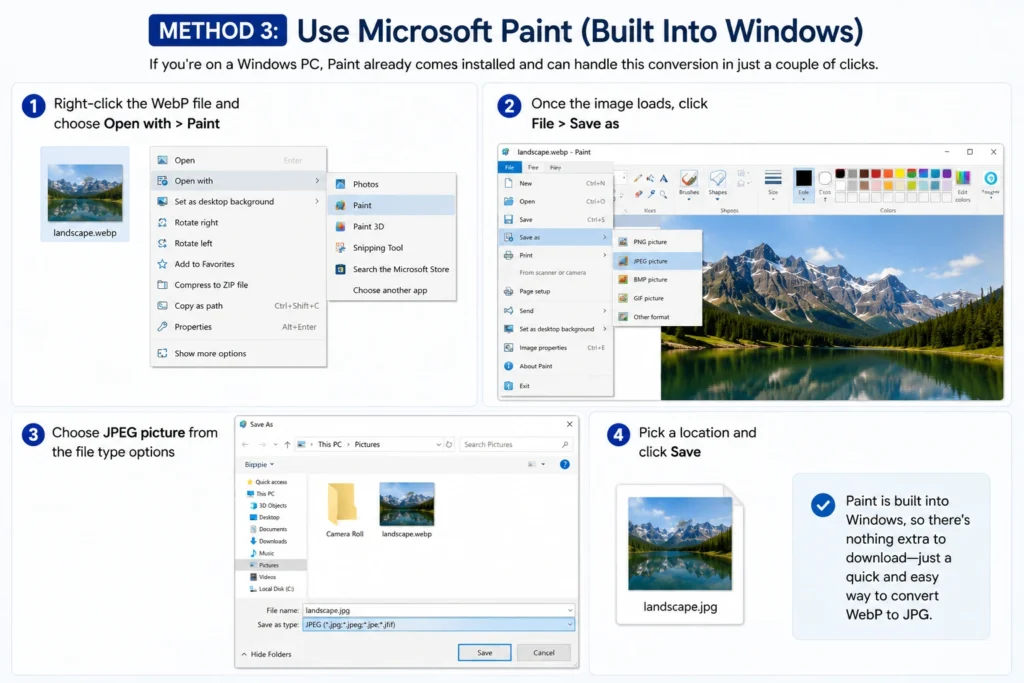Click the Search Pictures box
The width and height of the screenshot is (1024, 683).
[x=515, y=444]
